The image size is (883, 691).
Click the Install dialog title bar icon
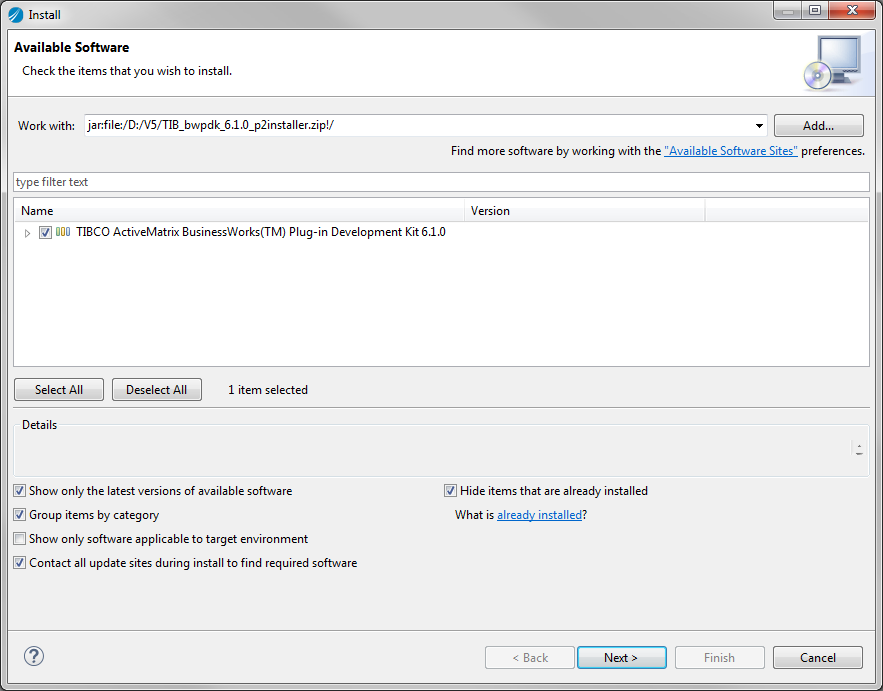(x=16, y=15)
